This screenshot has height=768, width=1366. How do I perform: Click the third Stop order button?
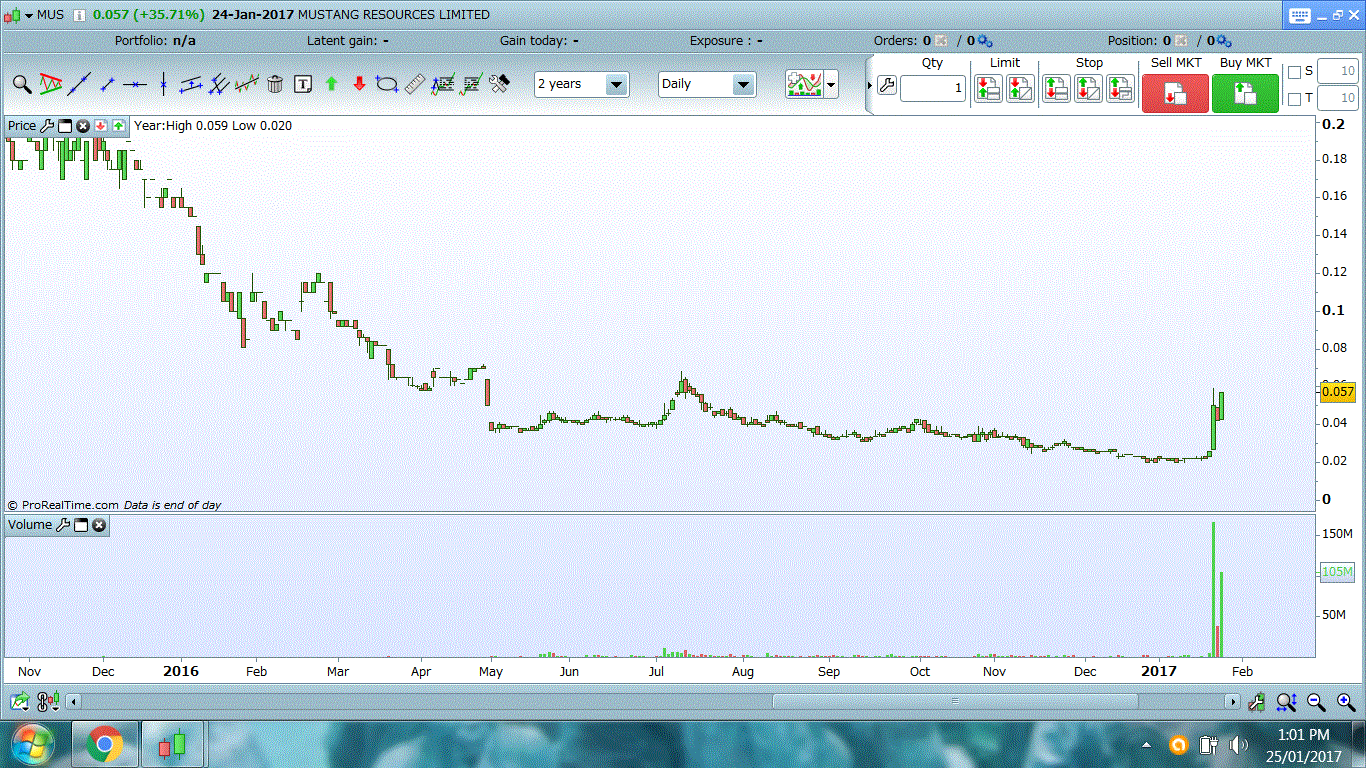(1120, 88)
